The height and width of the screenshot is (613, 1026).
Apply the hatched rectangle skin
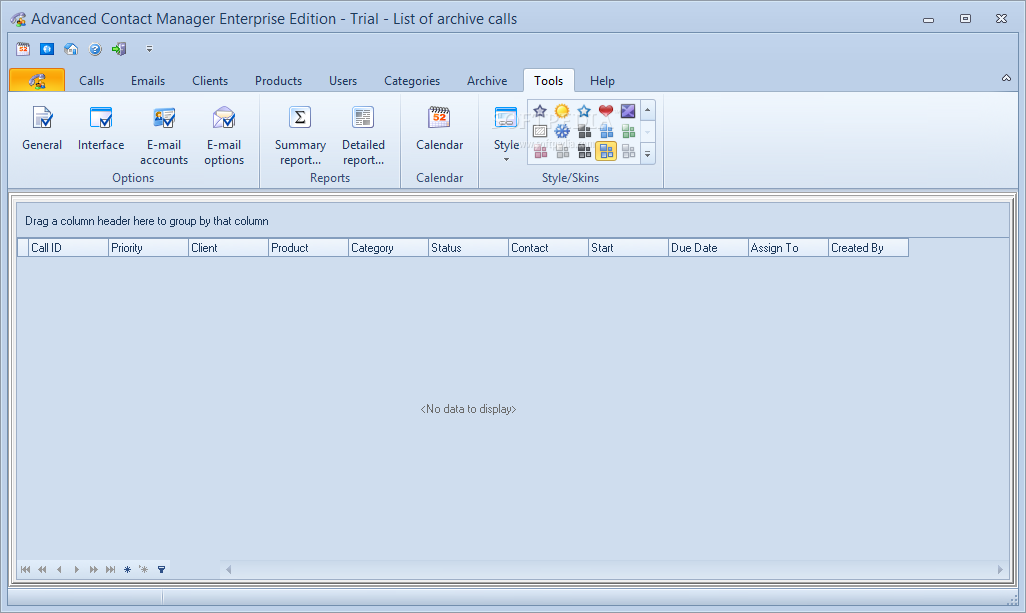tap(540, 131)
